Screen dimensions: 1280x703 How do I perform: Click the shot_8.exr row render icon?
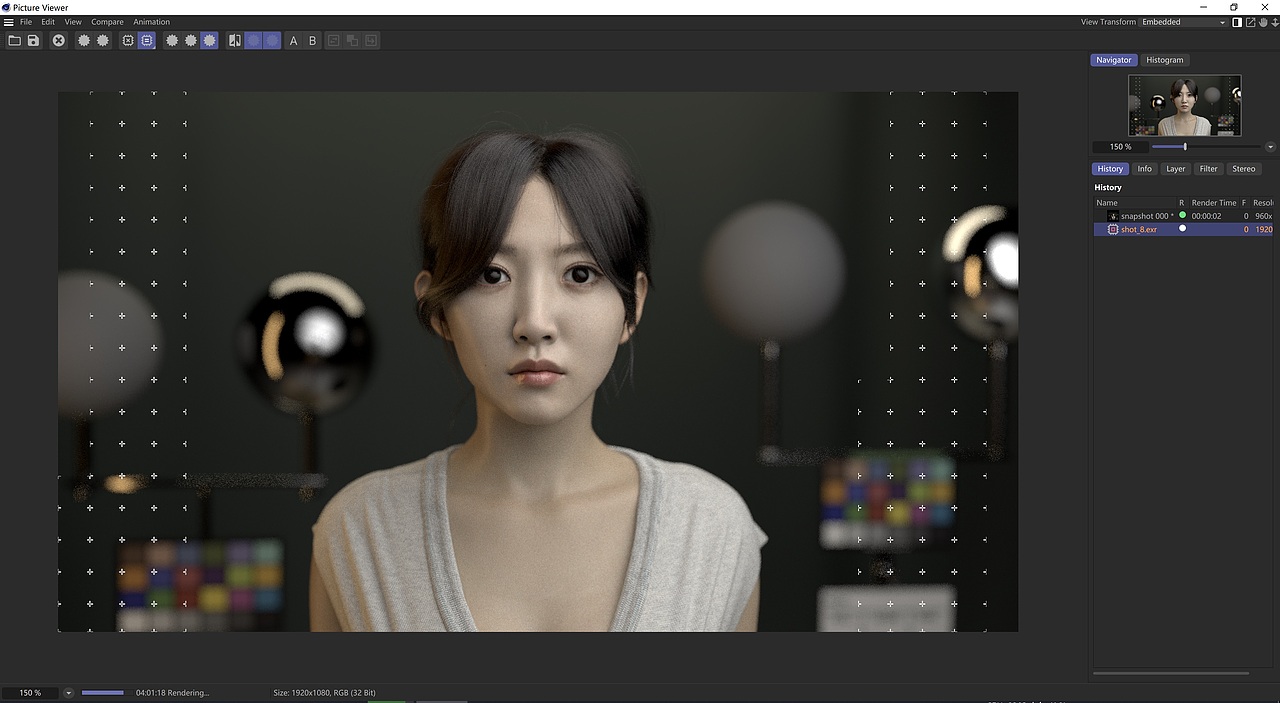pyautogui.click(x=1113, y=229)
